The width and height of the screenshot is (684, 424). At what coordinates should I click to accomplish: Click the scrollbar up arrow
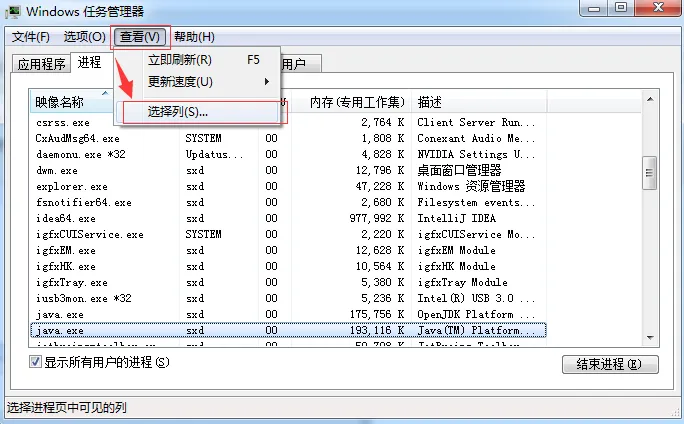click(648, 101)
